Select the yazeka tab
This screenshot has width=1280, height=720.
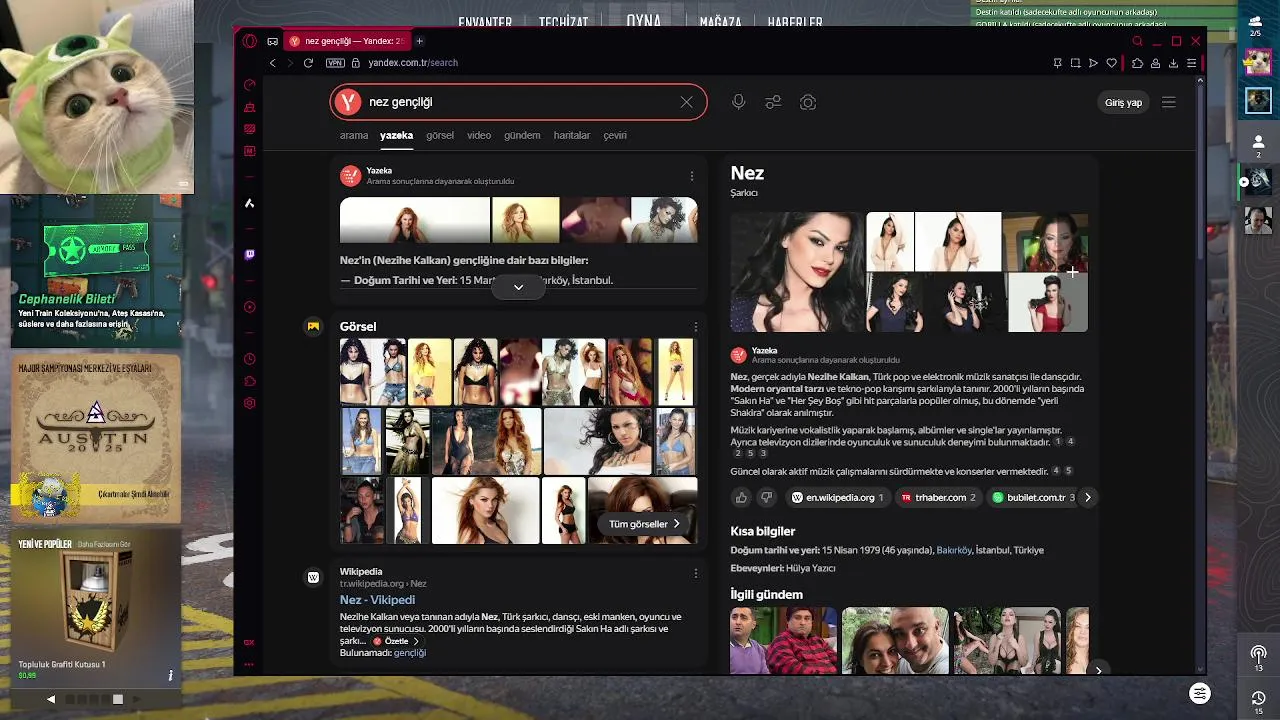[x=396, y=135]
